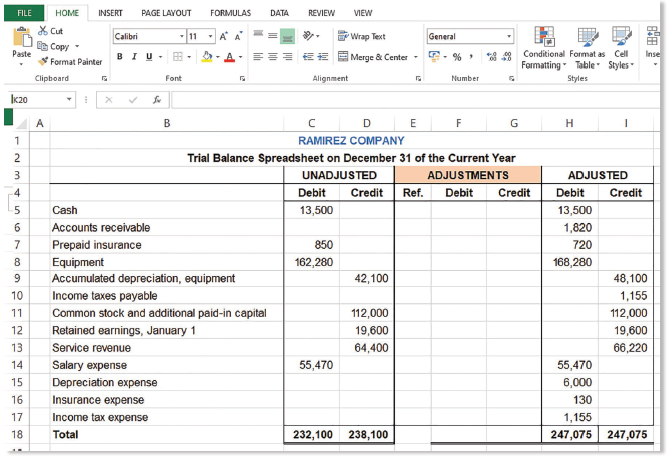The height and width of the screenshot is (461, 671).
Task: Select column B header
Action: [x=166, y=123]
